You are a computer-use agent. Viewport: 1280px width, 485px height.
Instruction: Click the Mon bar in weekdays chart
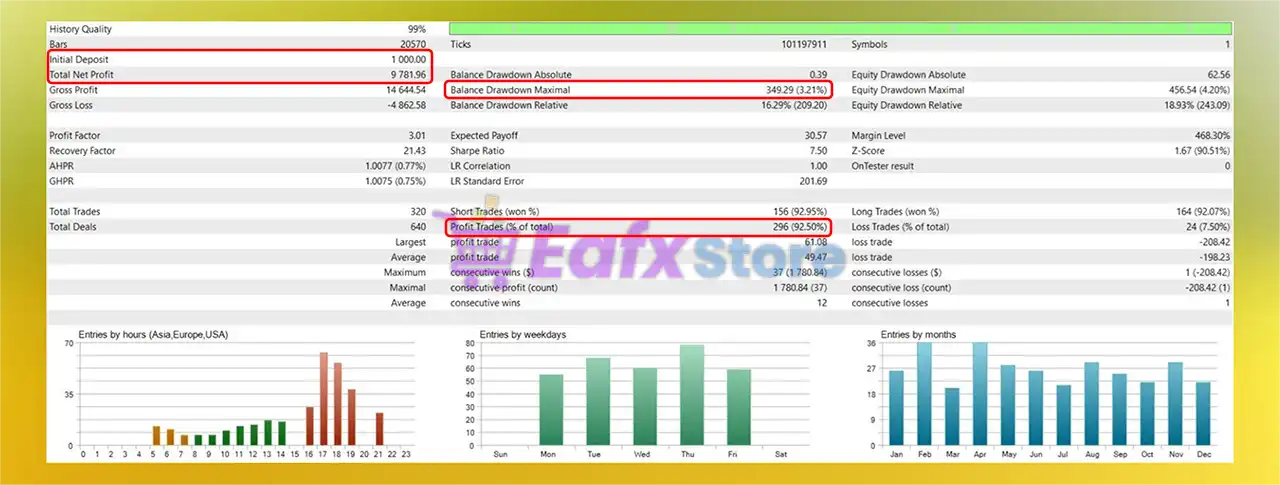551,410
